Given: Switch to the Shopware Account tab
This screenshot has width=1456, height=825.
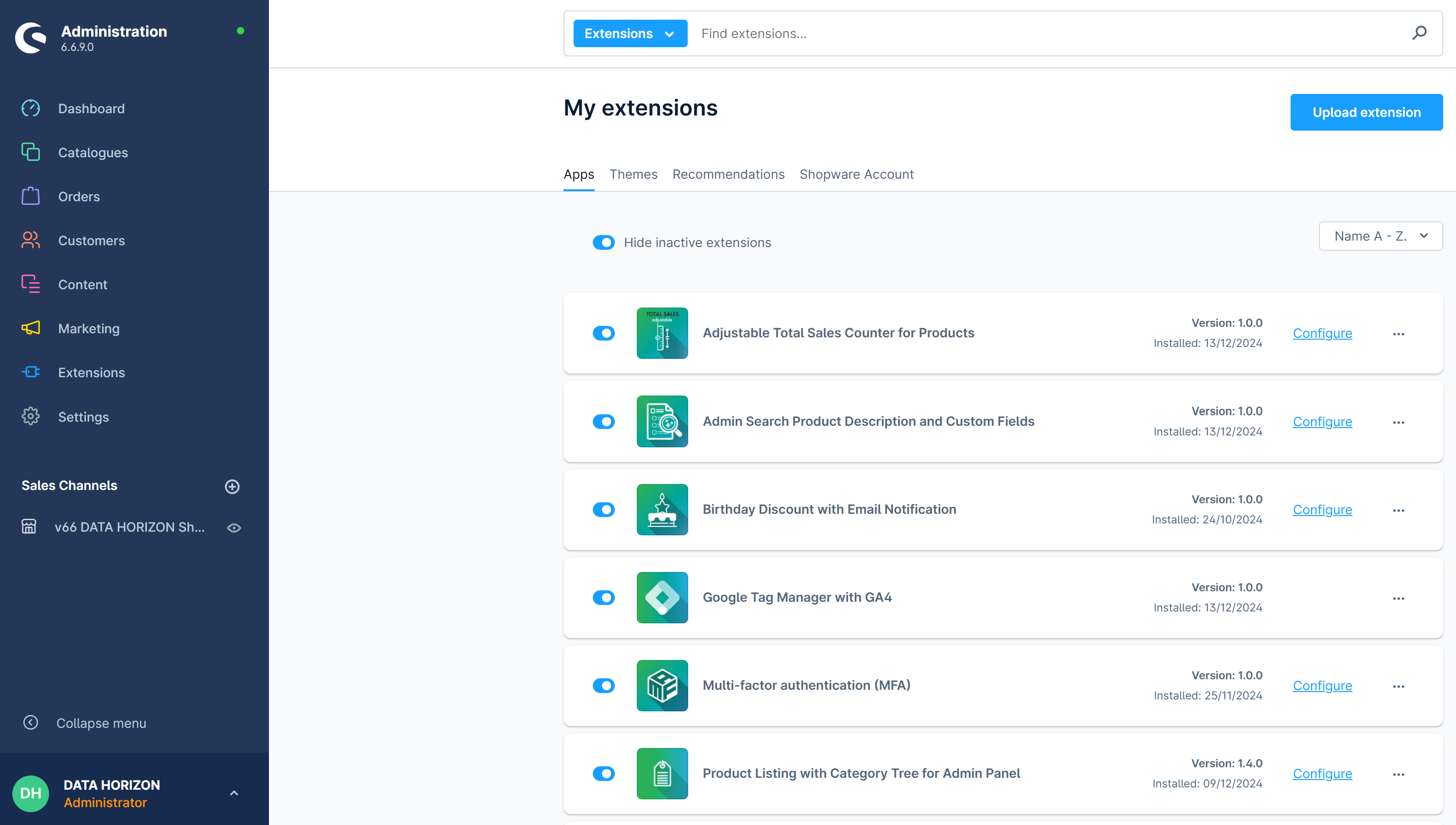Looking at the screenshot, I should [x=856, y=174].
